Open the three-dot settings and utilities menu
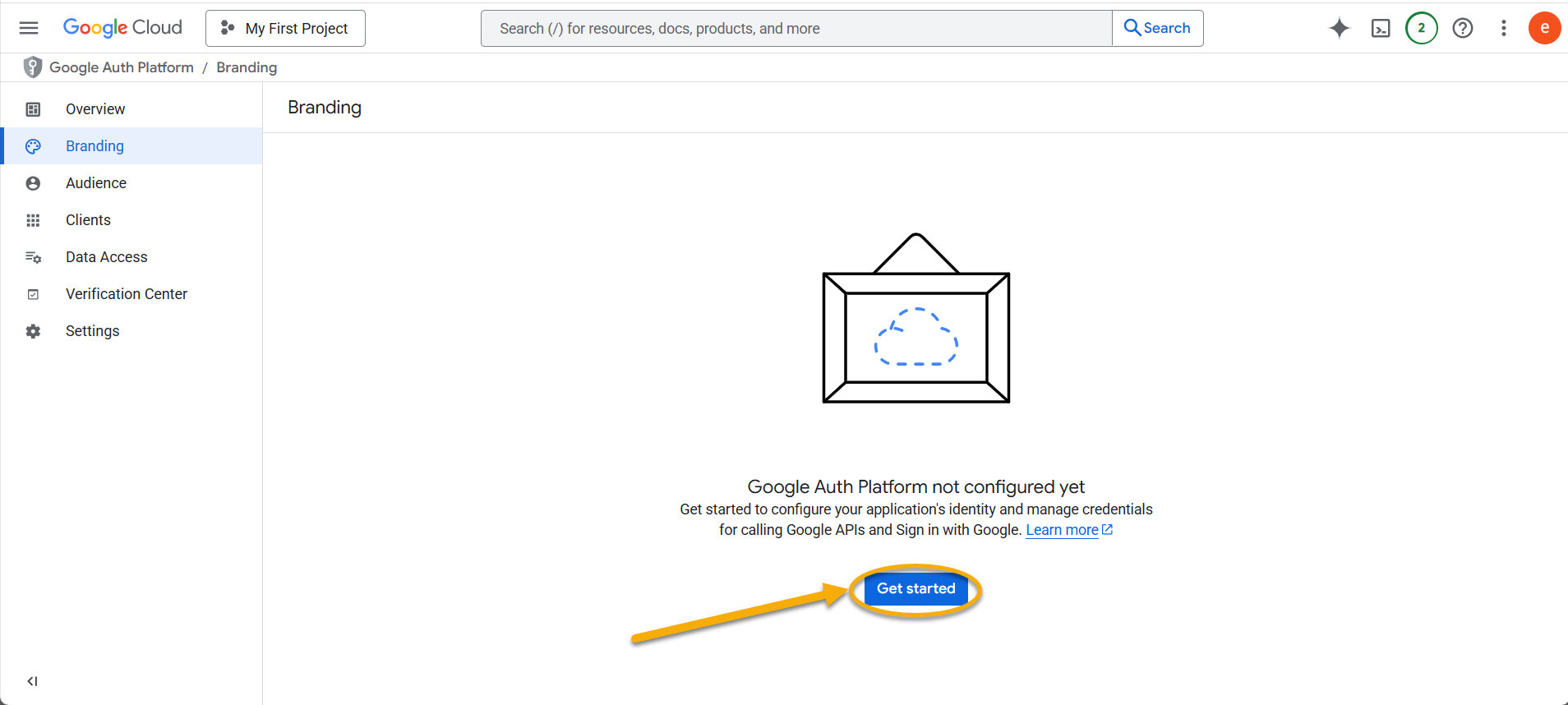1568x705 pixels. click(1504, 28)
